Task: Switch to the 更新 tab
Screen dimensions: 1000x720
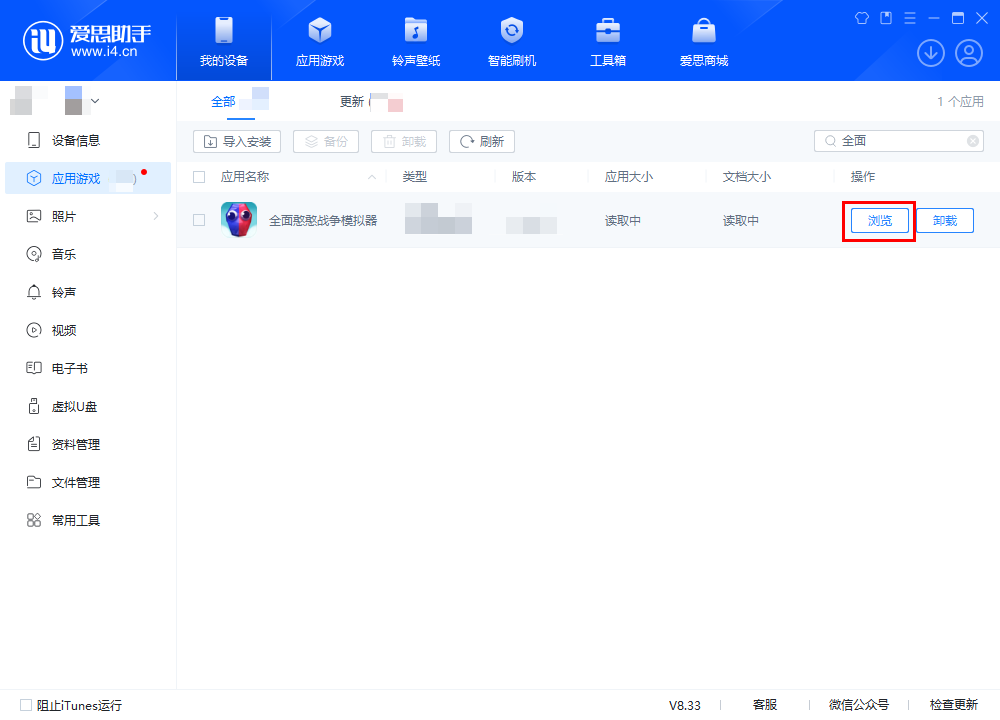Action: [x=352, y=101]
